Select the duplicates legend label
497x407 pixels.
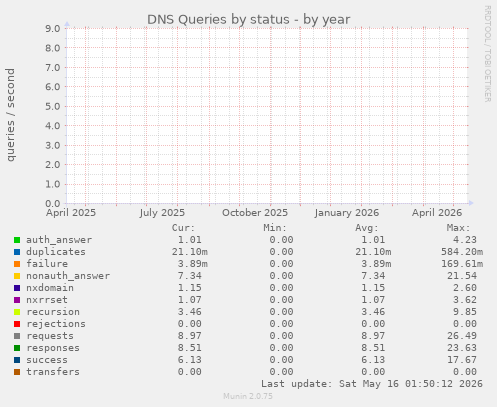(56, 252)
